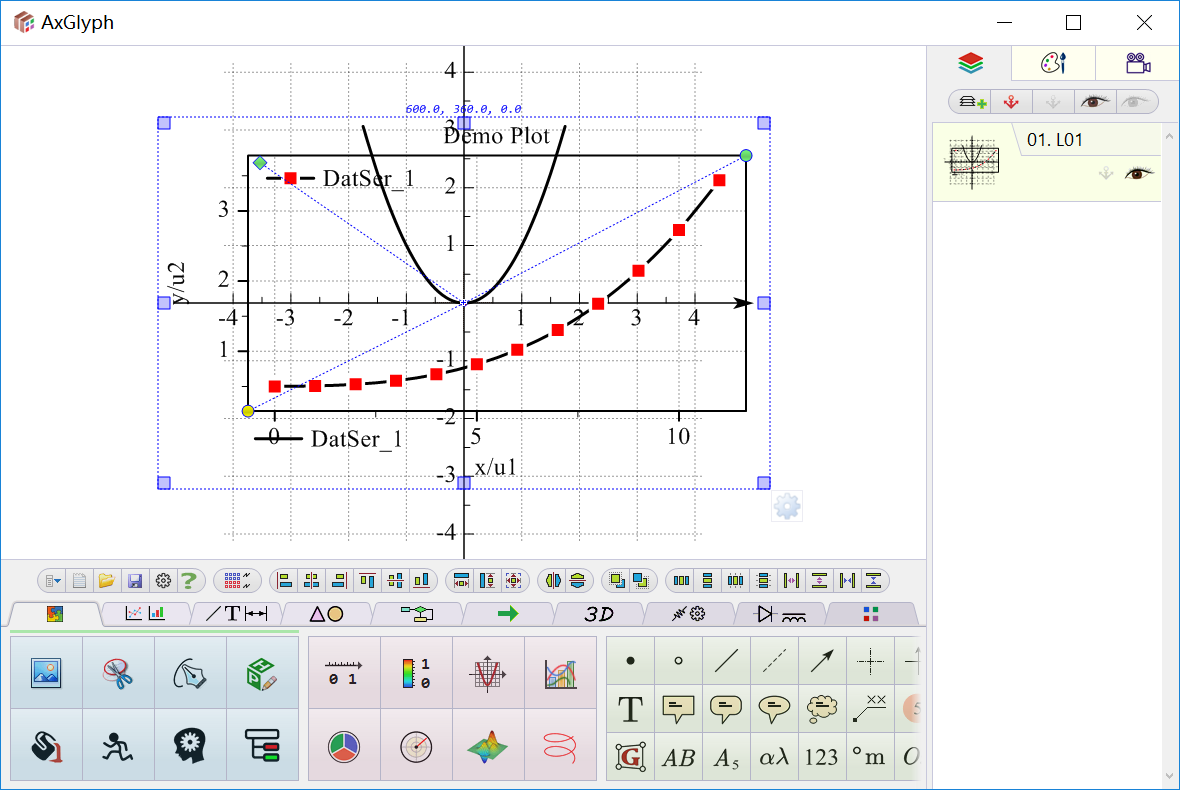Insert Greek letters αλ label

(x=774, y=757)
